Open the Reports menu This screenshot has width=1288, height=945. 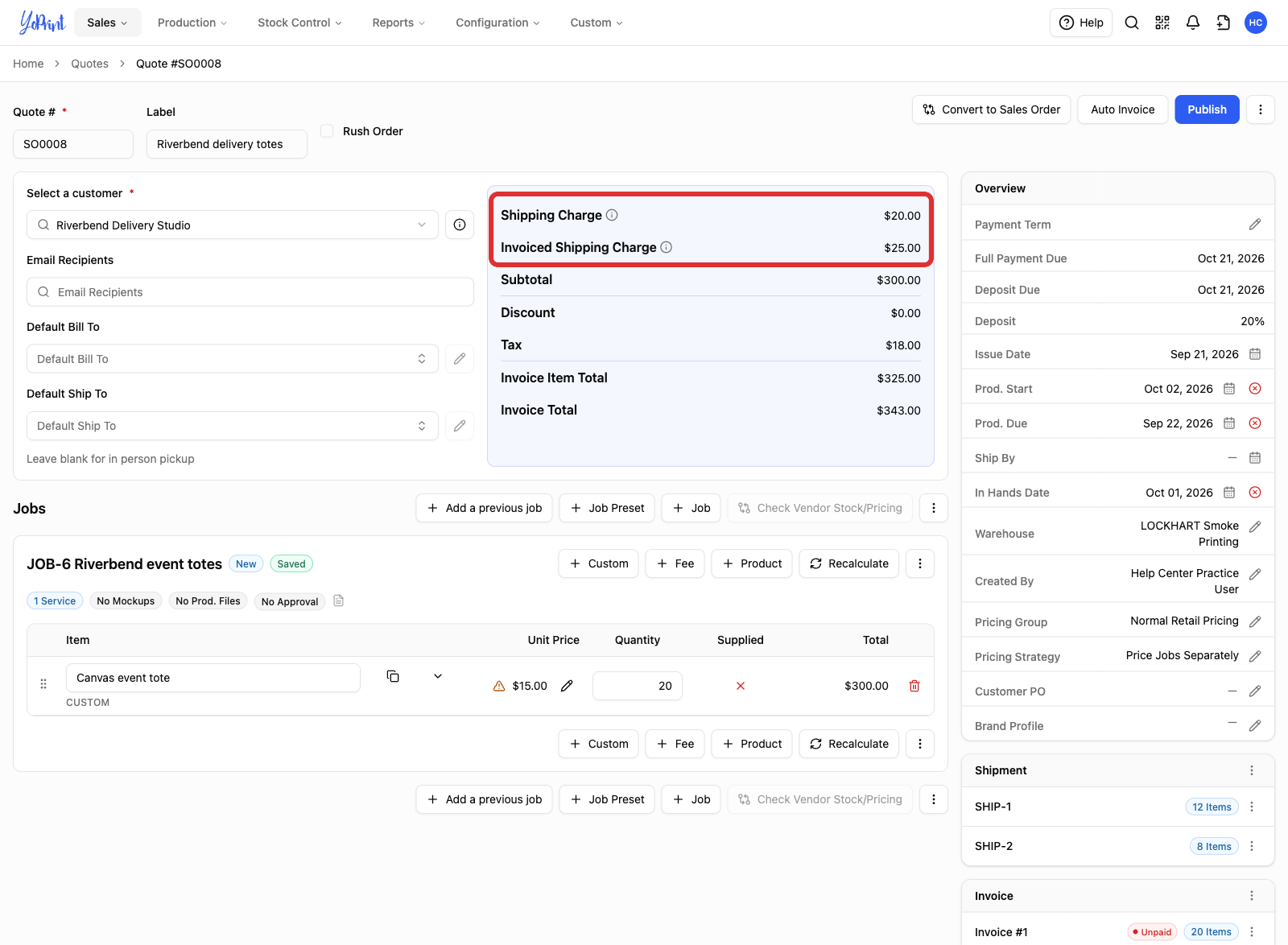click(x=398, y=23)
